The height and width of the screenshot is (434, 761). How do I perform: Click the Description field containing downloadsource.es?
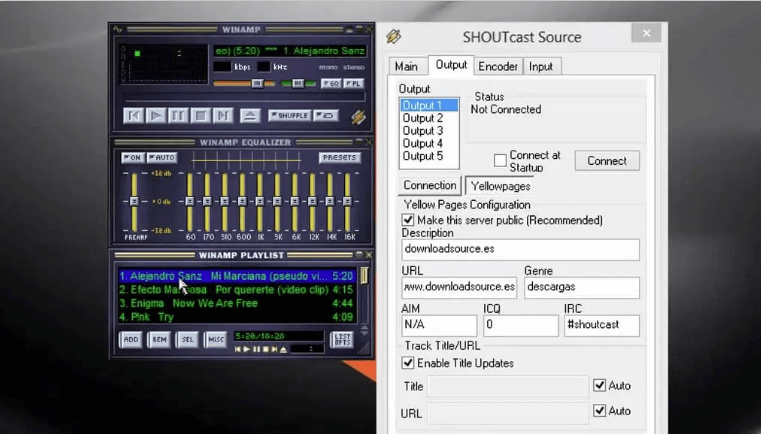point(520,249)
